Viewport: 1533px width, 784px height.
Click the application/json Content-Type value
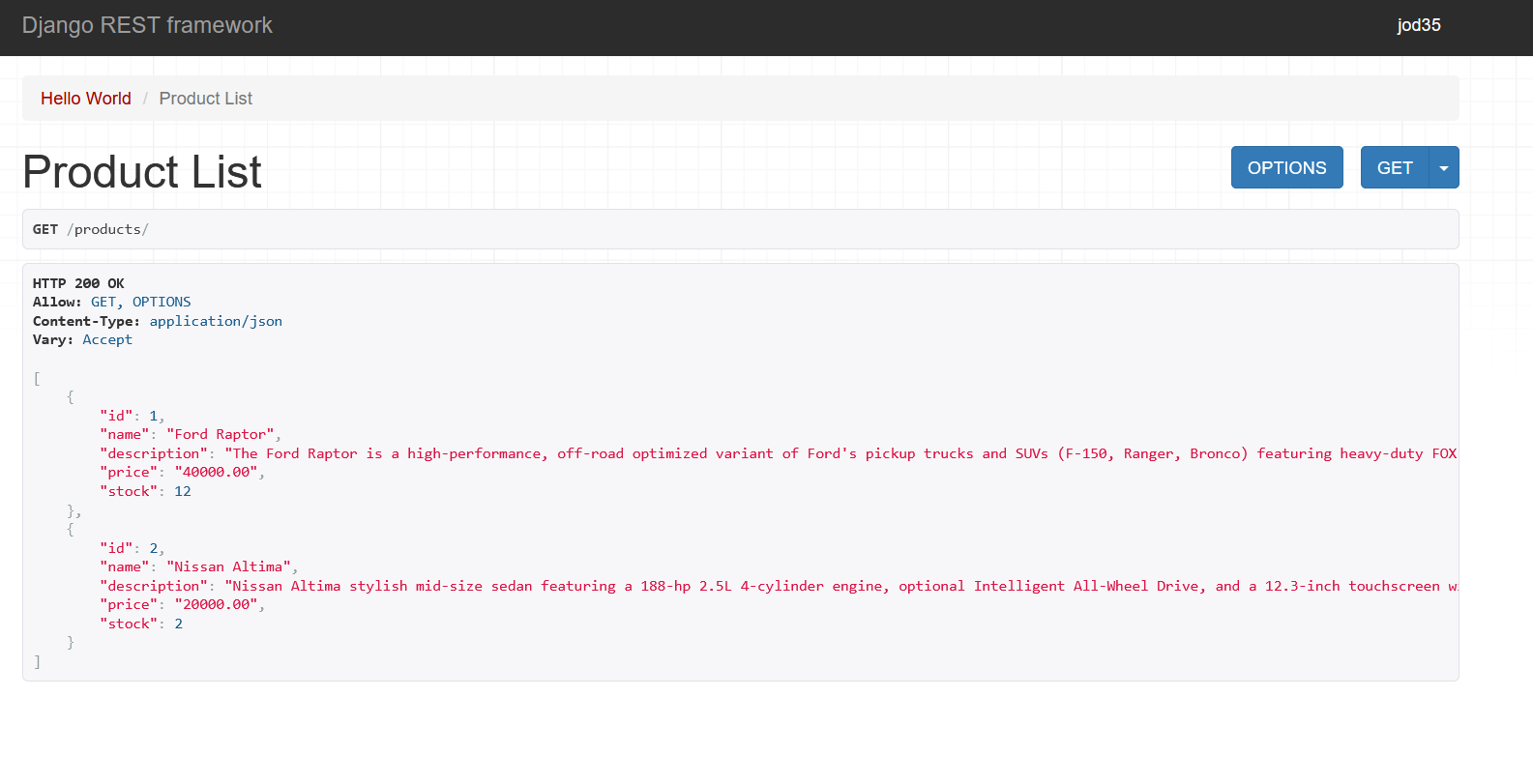click(x=216, y=321)
